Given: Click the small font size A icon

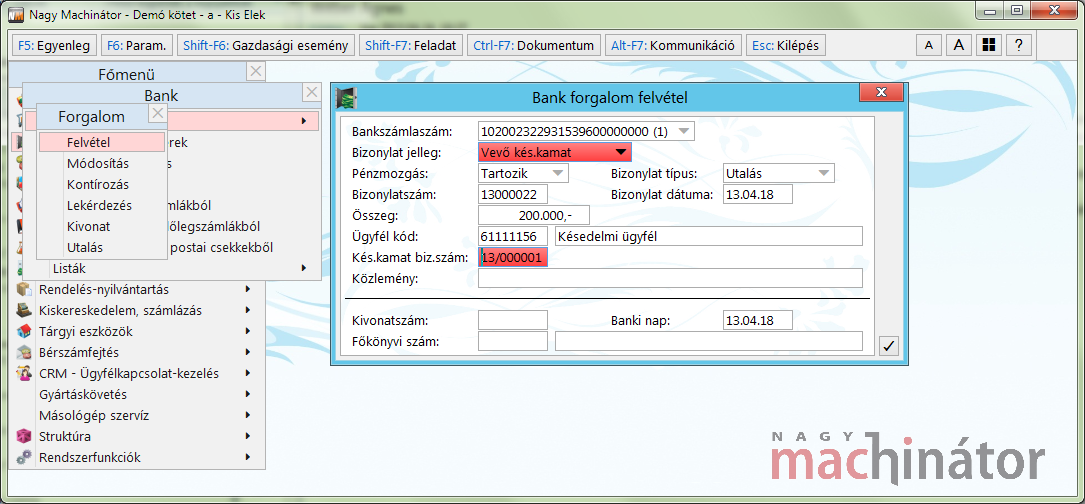Looking at the screenshot, I should pyautogui.click(x=929, y=46).
